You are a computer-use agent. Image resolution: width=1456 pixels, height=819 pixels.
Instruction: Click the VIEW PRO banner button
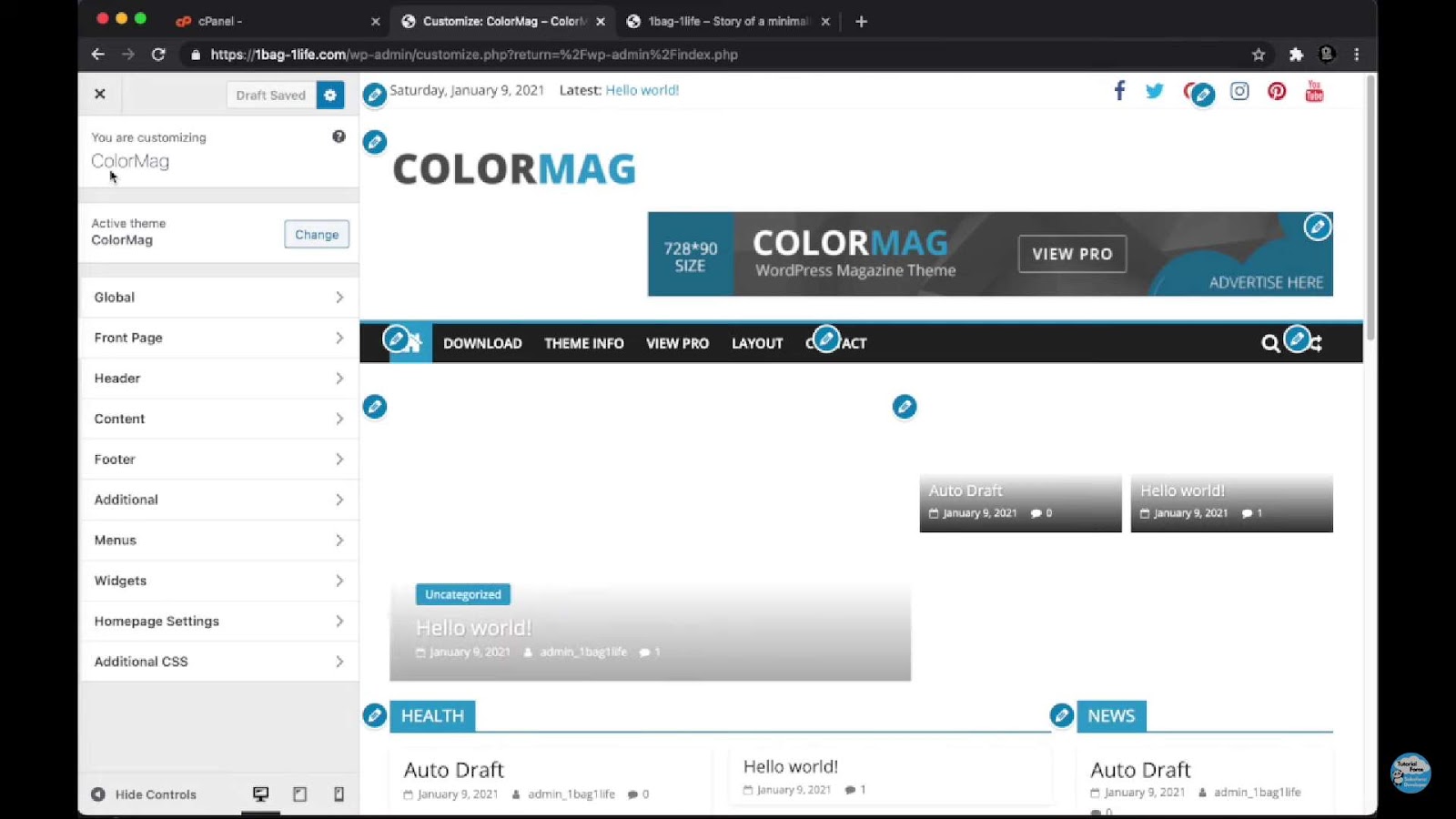[1072, 254]
